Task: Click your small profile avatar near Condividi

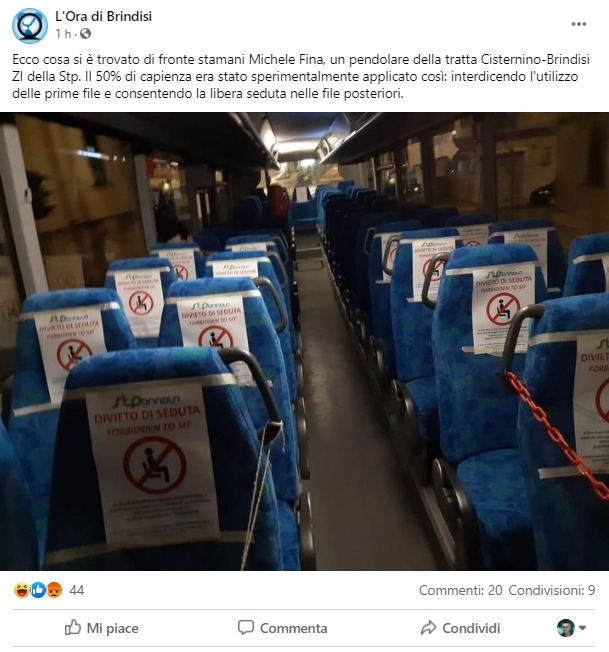Action: click(x=566, y=628)
